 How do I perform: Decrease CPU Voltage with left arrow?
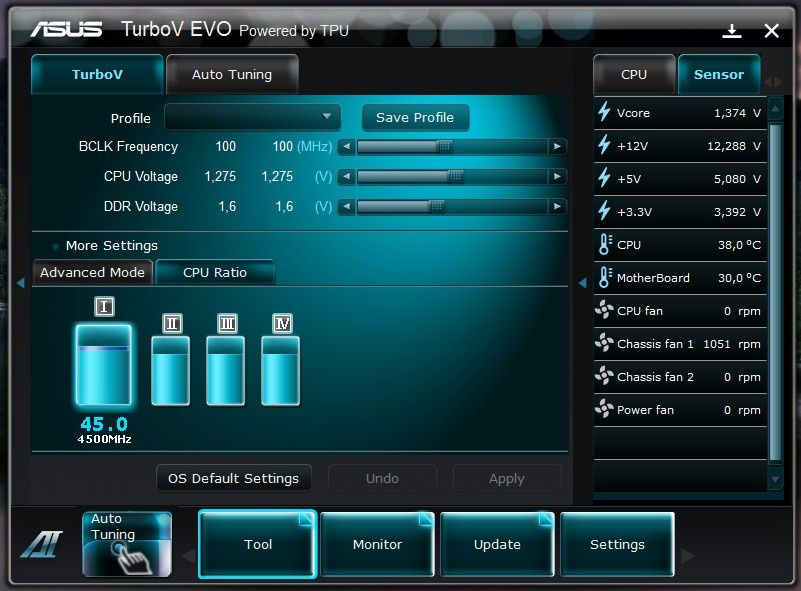346,177
